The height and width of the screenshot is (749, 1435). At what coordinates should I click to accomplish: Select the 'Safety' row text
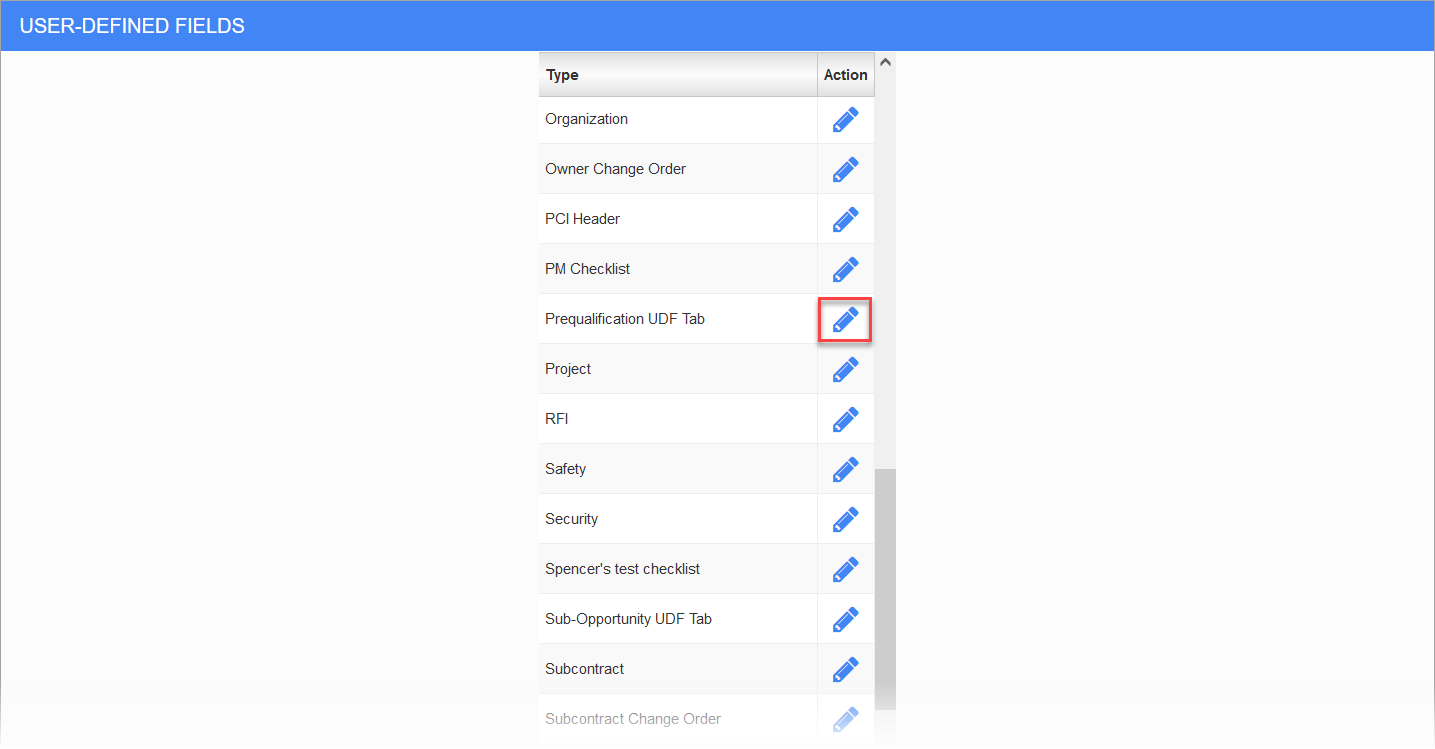pyautogui.click(x=565, y=469)
